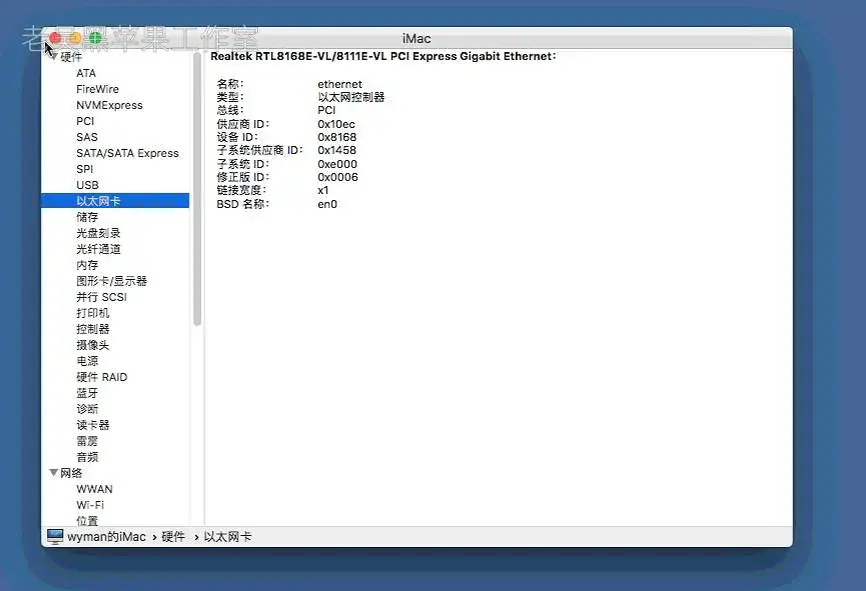Select 雷雳 thunderbolt item

pos(87,441)
